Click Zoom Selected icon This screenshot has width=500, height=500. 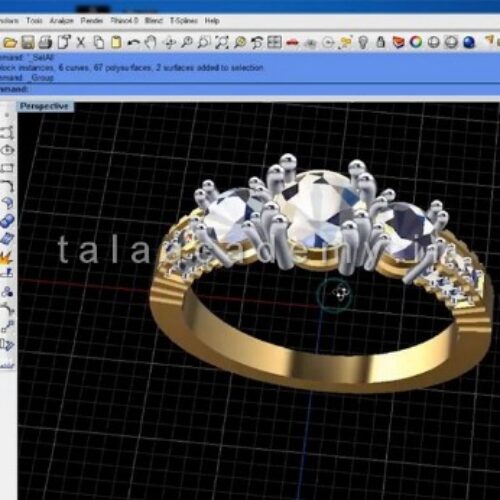pos(240,42)
